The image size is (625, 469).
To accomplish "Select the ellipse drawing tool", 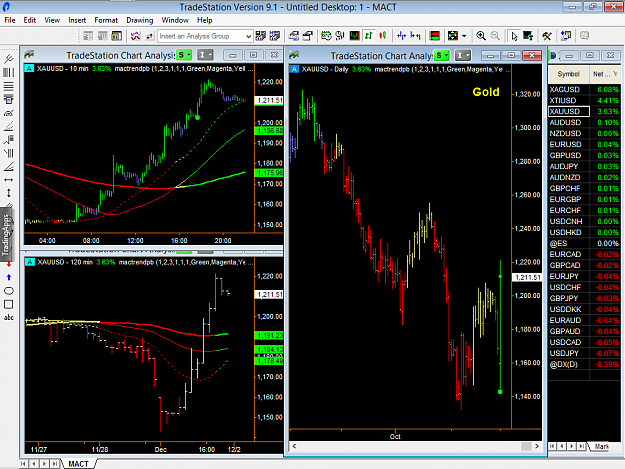I will [9, 291].
